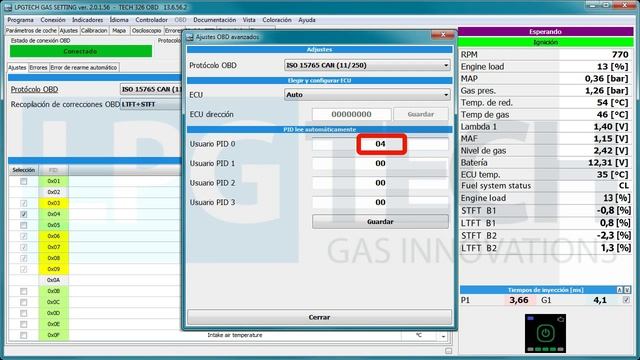Click the Selección column header
Image resolution: width=640 pixels, height=360 pixels.
(x=24, y=170)
